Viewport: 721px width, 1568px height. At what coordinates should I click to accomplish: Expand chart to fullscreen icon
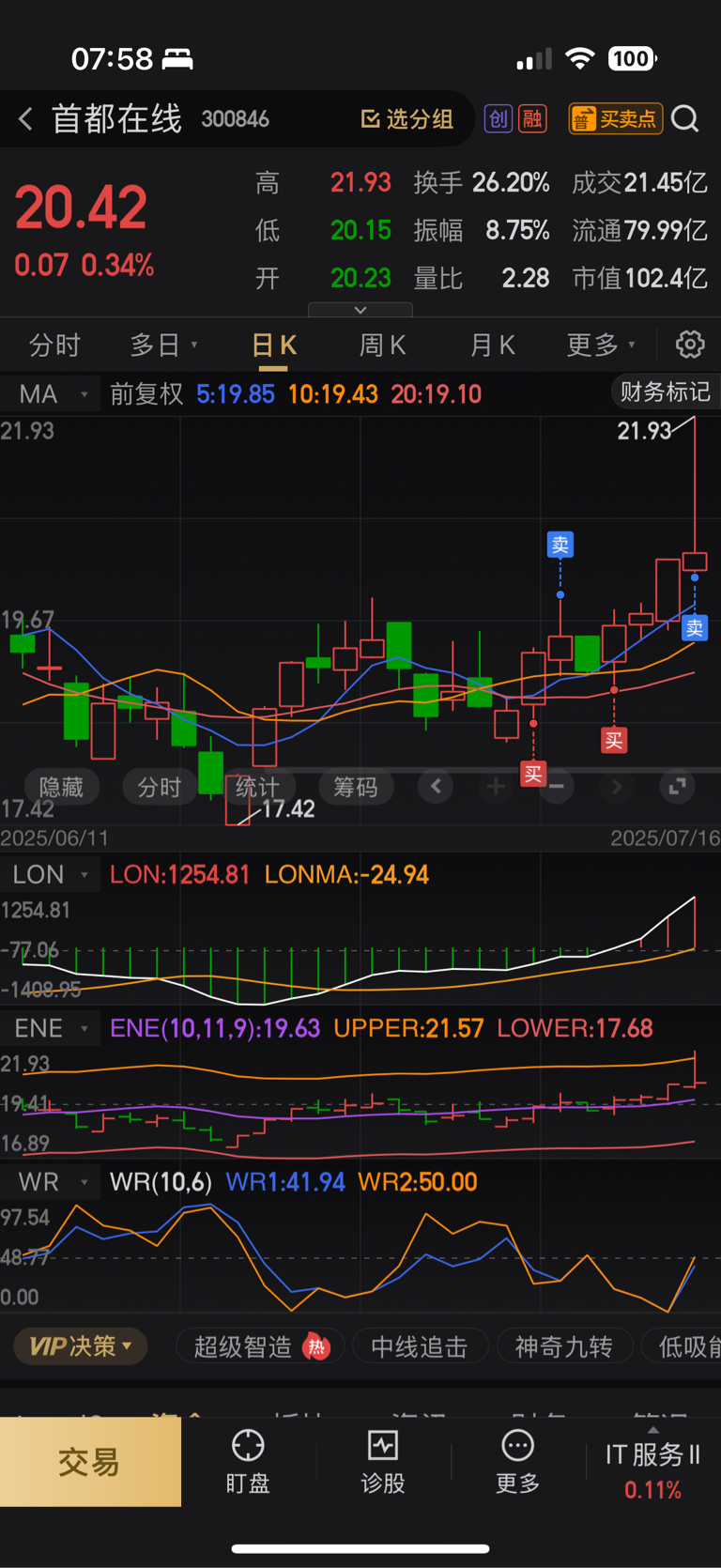[x=677, y=786]
